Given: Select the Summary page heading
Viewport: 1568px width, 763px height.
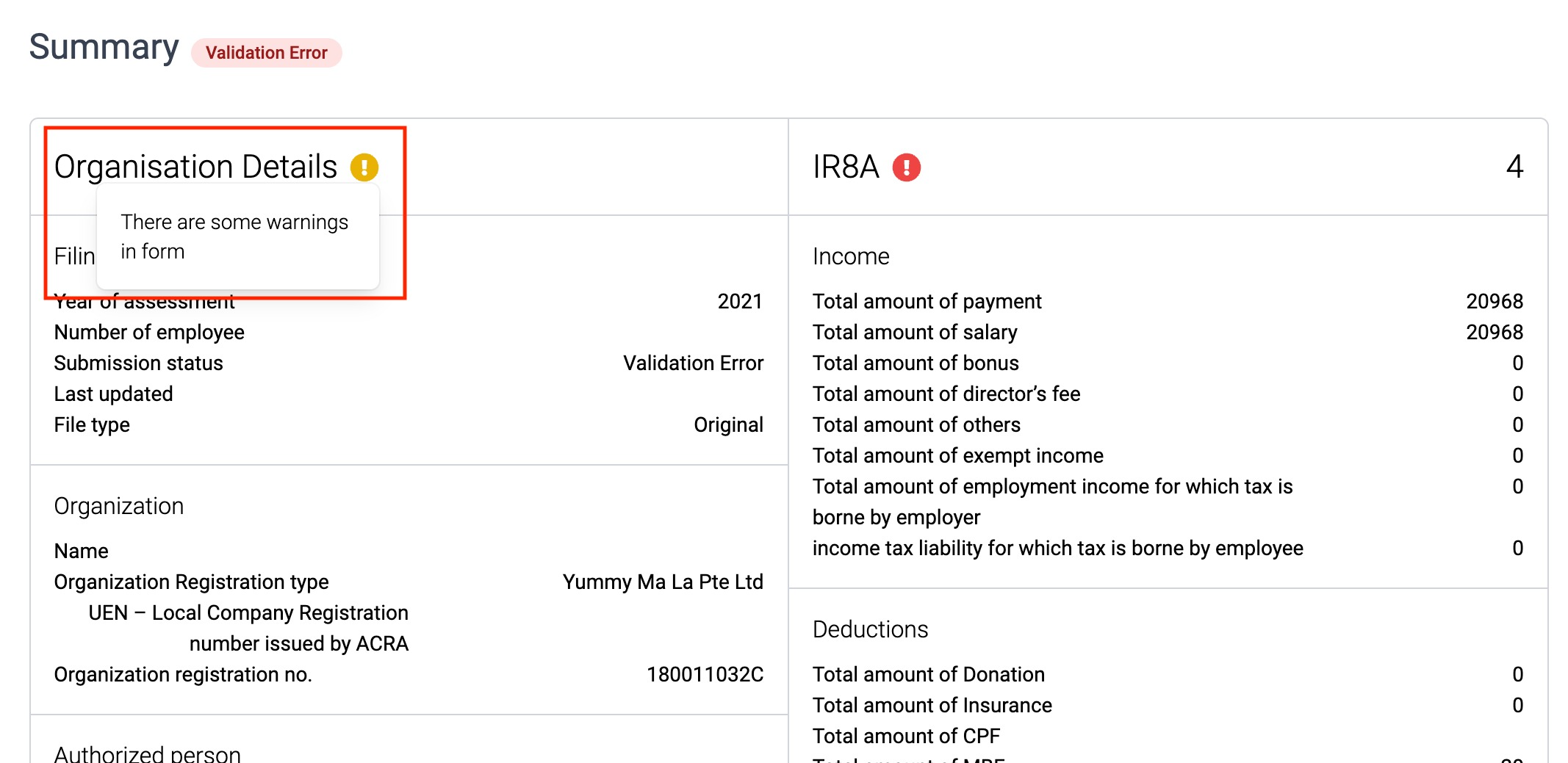Looking at the screenshot, I should point(104,47).
